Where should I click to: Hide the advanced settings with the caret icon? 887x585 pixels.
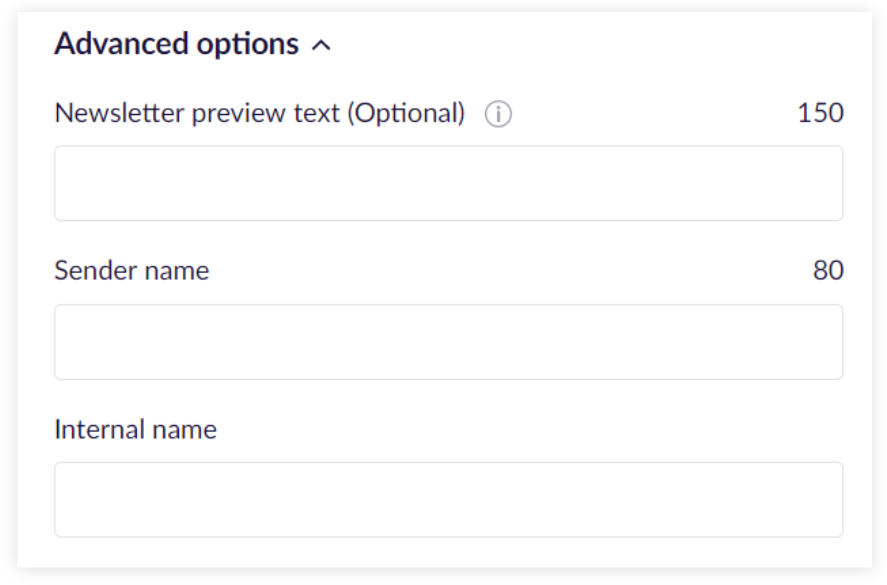(321, 46)
